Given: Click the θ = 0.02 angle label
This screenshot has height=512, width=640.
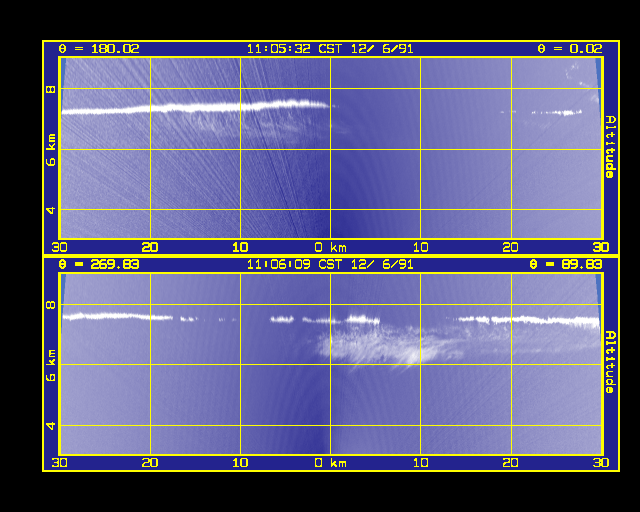Looking at the screenshot, I should point(569,49).
